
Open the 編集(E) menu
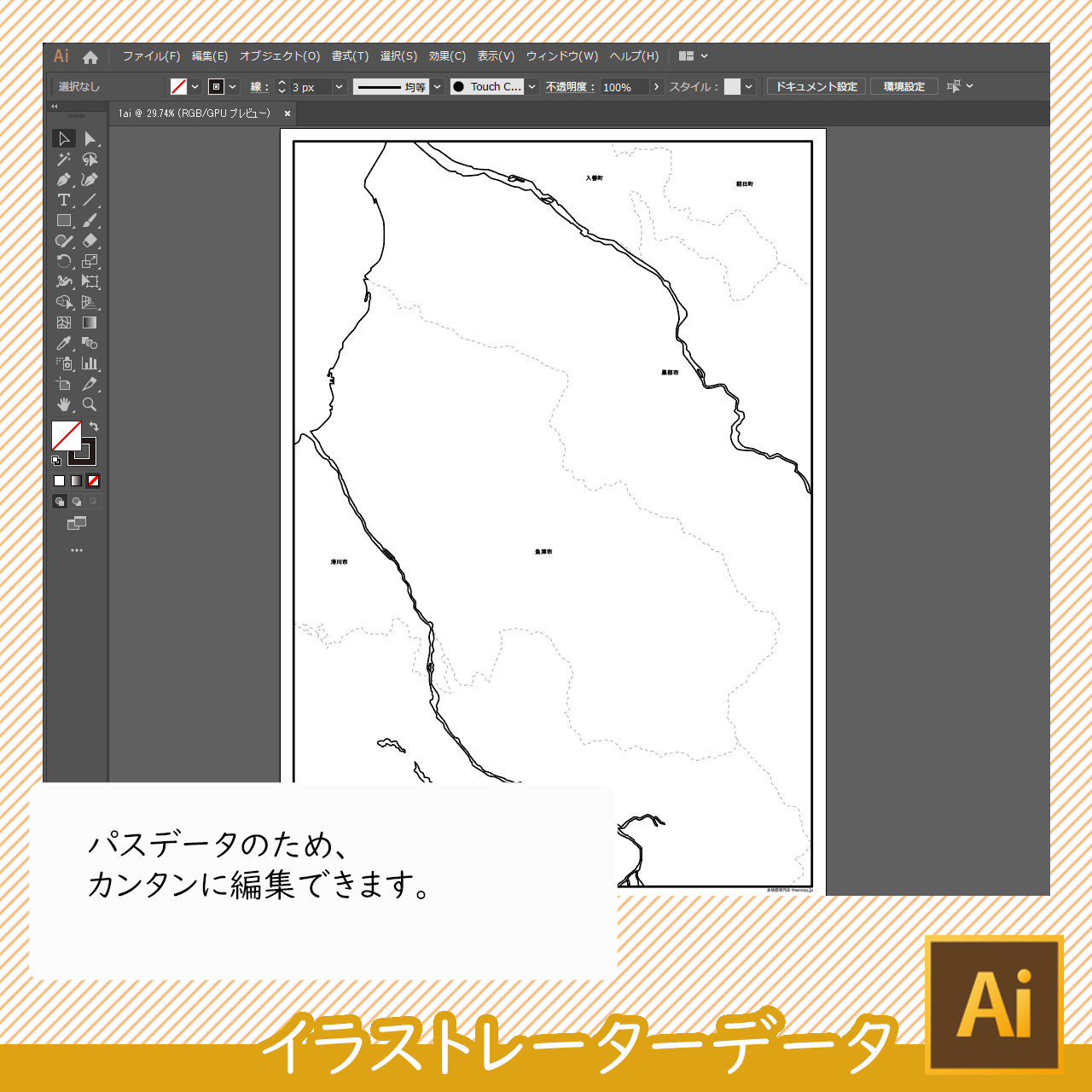click(x=210, y=56)
